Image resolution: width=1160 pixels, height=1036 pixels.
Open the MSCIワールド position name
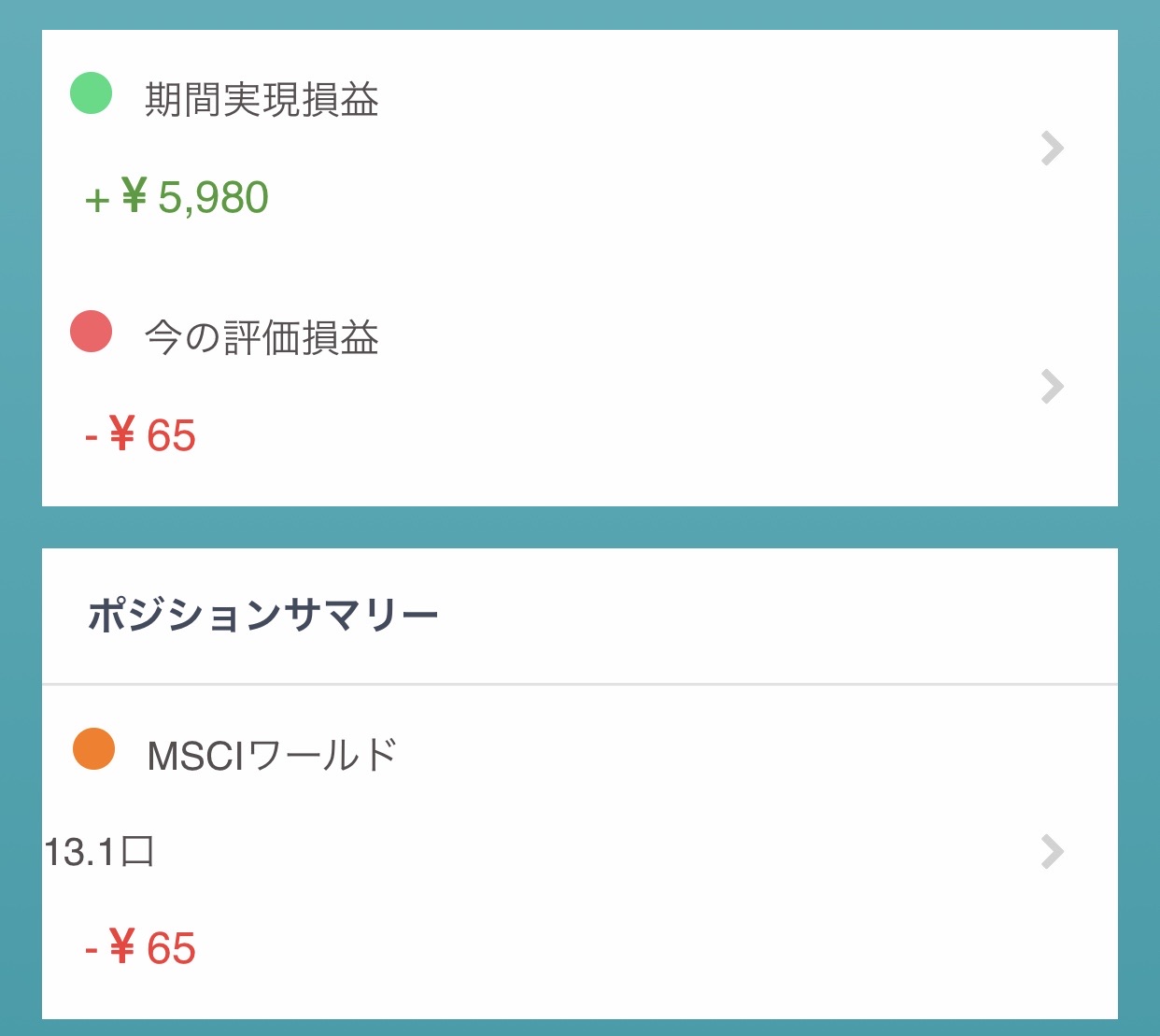click(272, 756)
